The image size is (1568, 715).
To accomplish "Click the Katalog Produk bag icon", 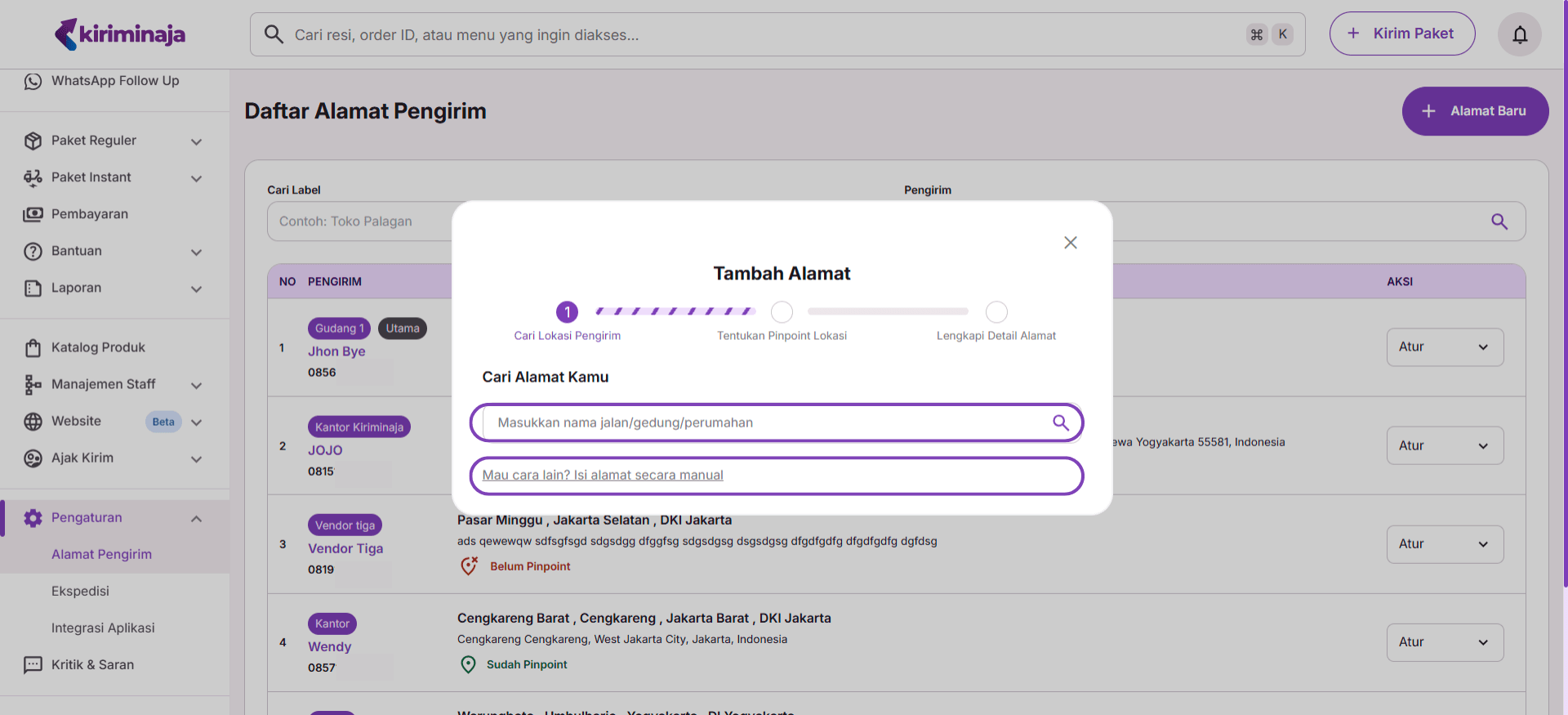I will (x=33, y=348).
